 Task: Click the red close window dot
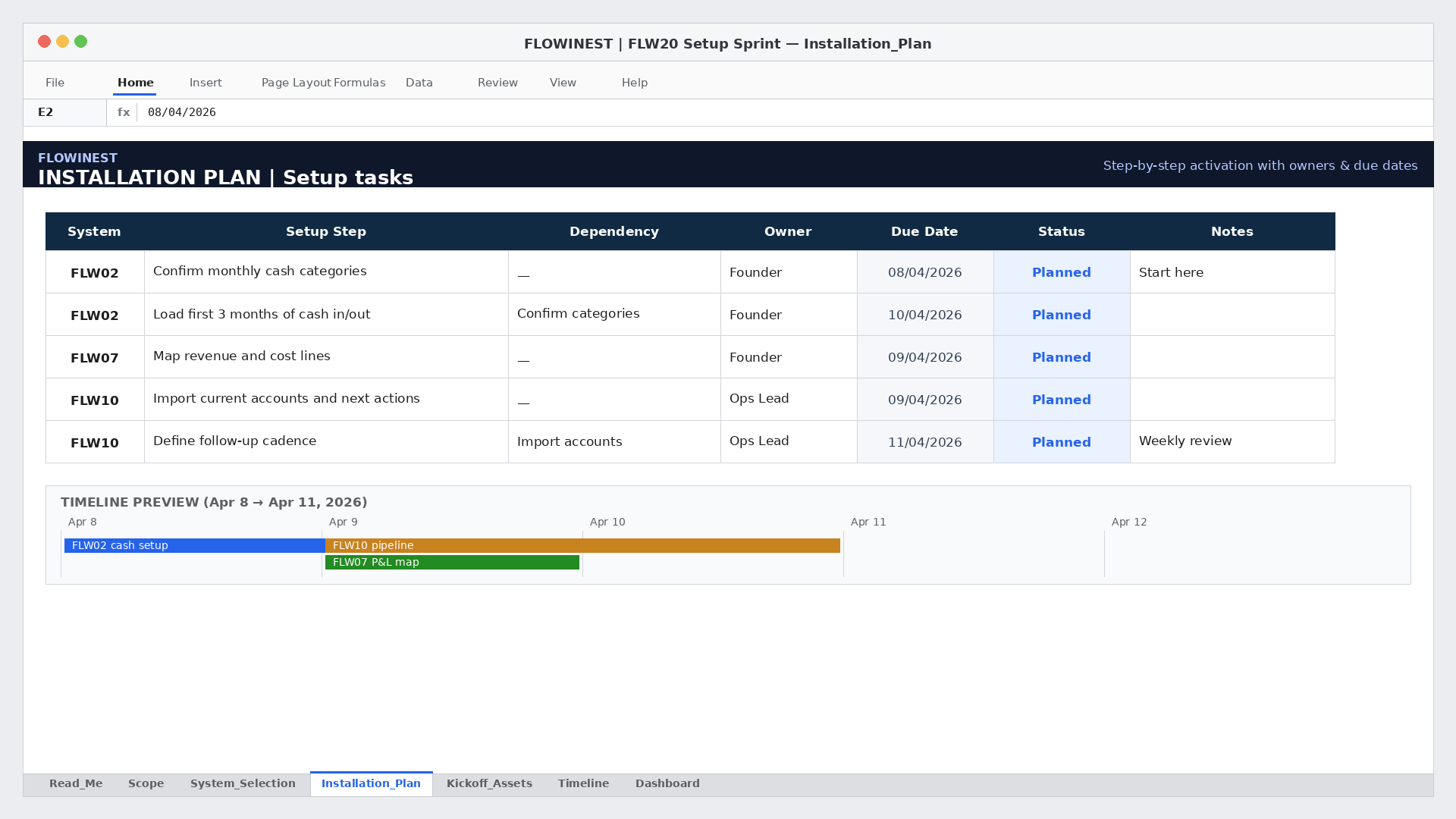click(x=44, y=42)
